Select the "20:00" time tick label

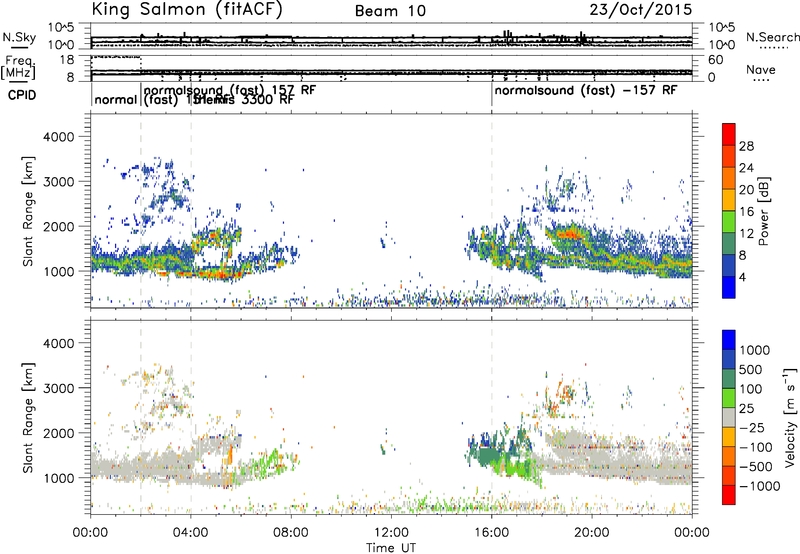592,533
